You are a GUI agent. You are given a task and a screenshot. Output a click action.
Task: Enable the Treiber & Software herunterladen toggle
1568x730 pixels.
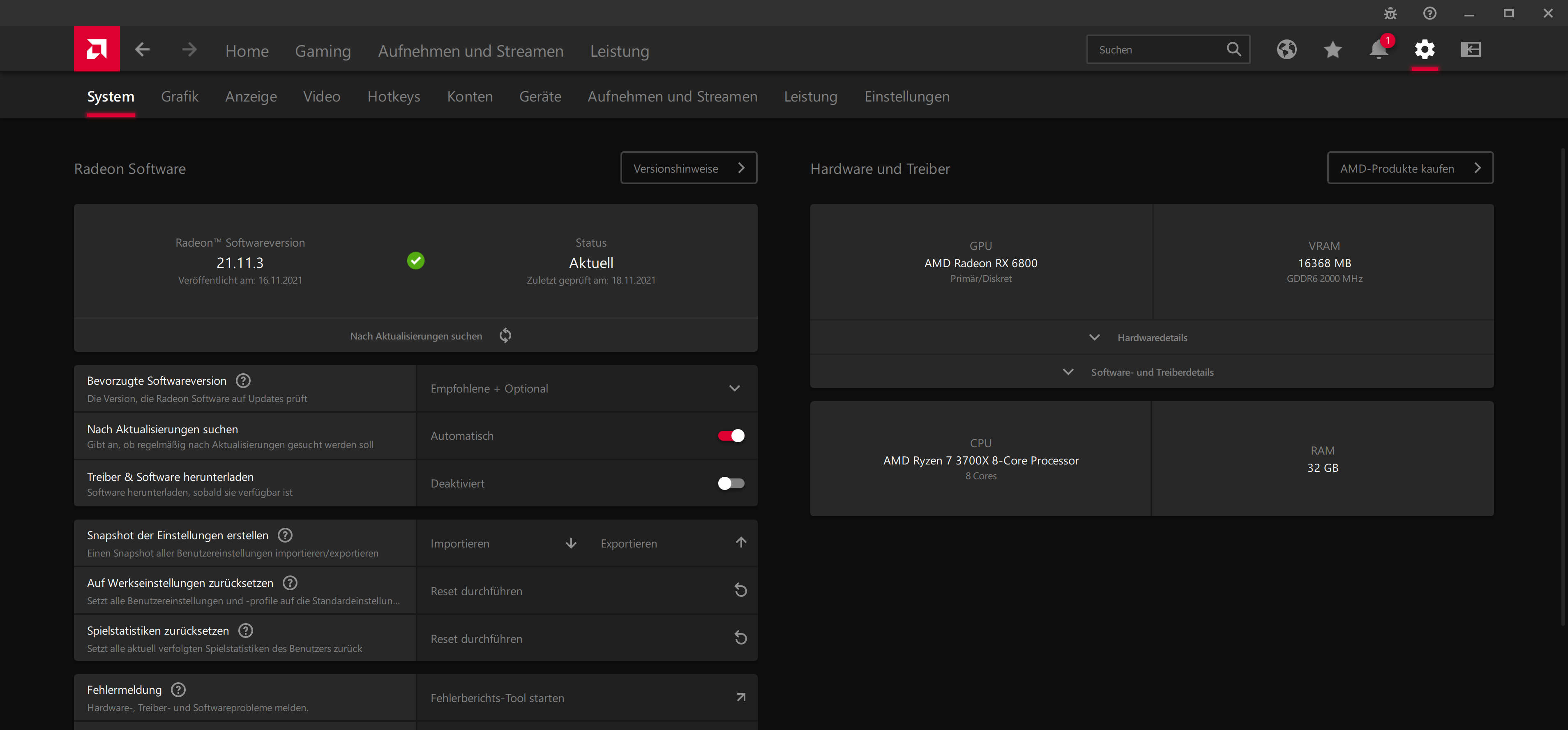tap(731, 483)
